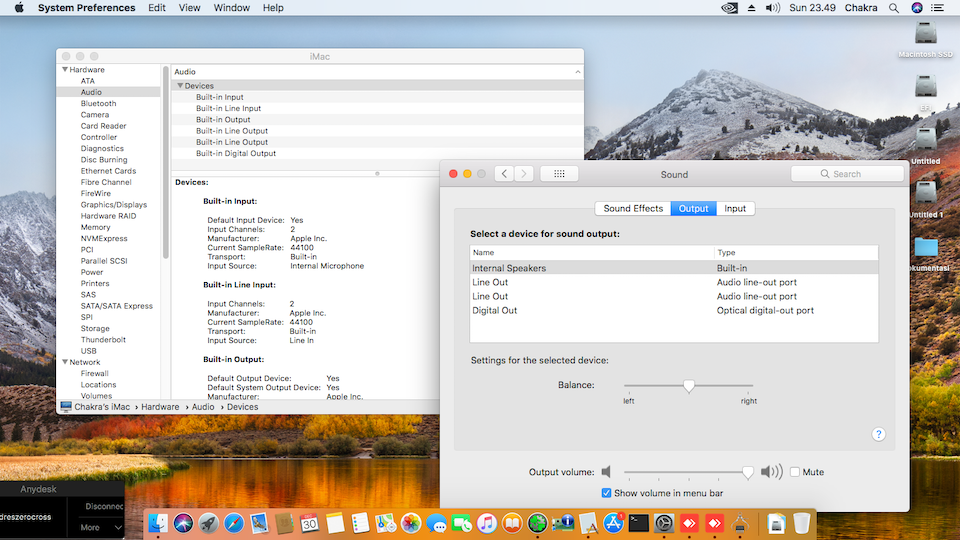Open System Information chip icon in Dock
This screenshot has width=960, height=540.
point(563,523)
